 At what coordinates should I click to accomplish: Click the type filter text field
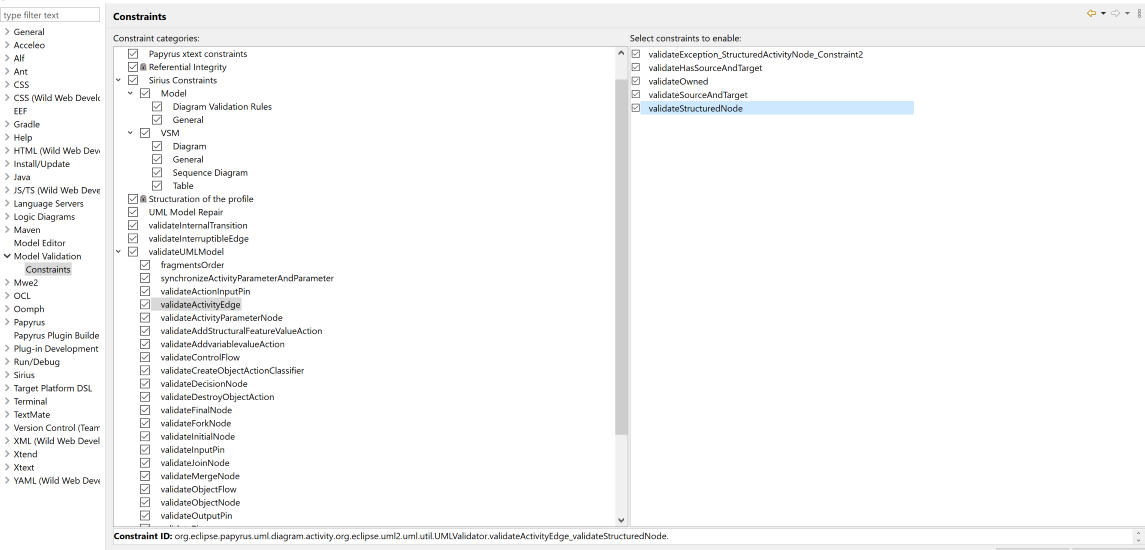pyautogui.click(x=50, y=15)
